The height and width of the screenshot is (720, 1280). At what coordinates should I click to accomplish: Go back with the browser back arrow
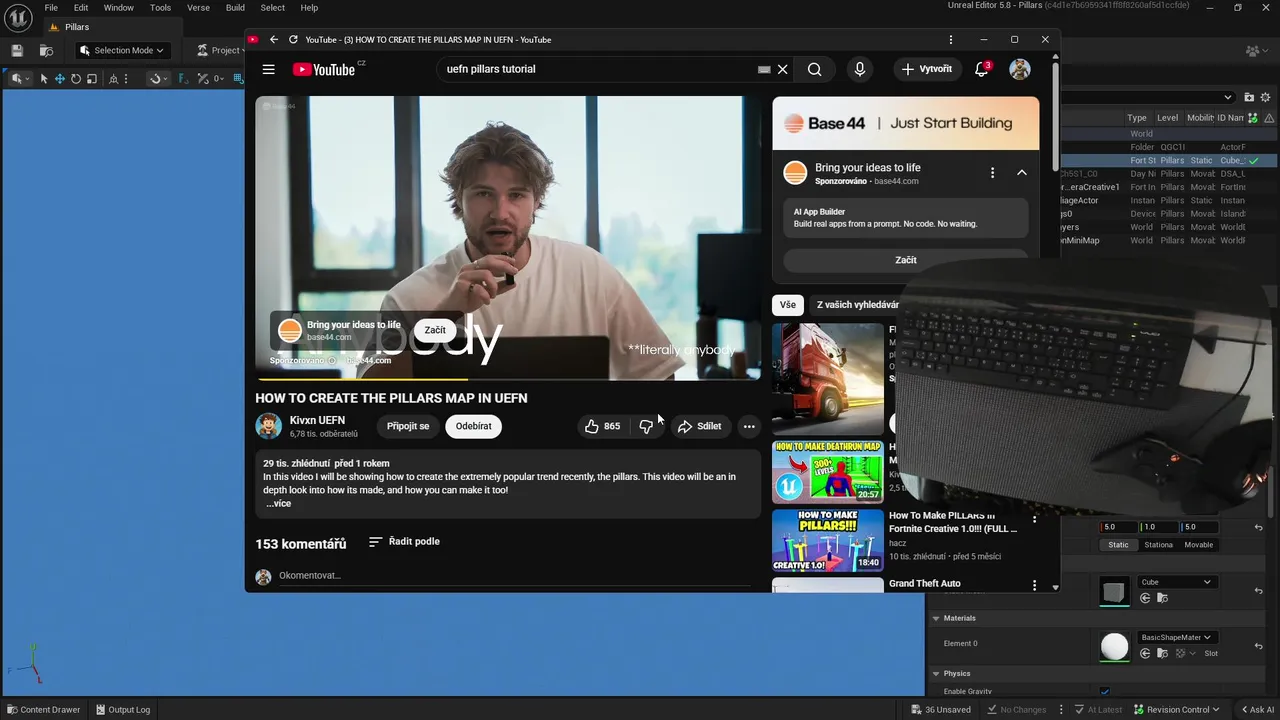tap(274, 39)
